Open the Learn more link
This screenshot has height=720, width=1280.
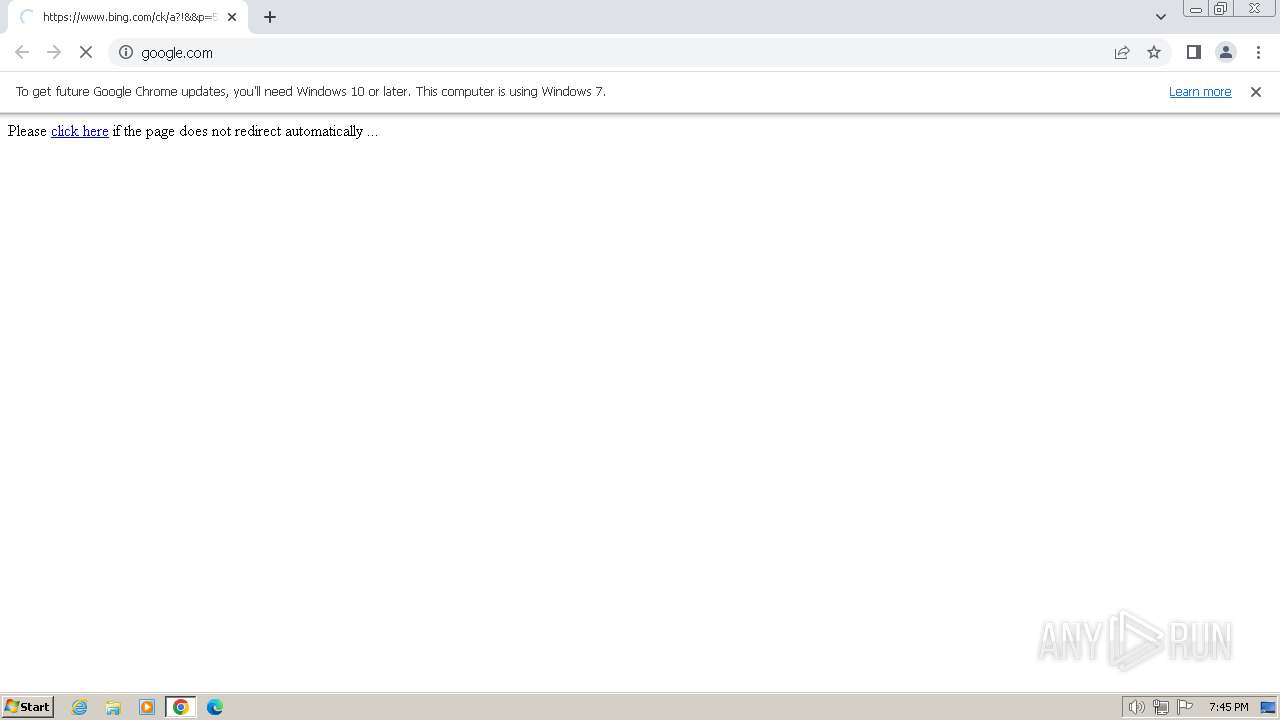pos(1200,91)
